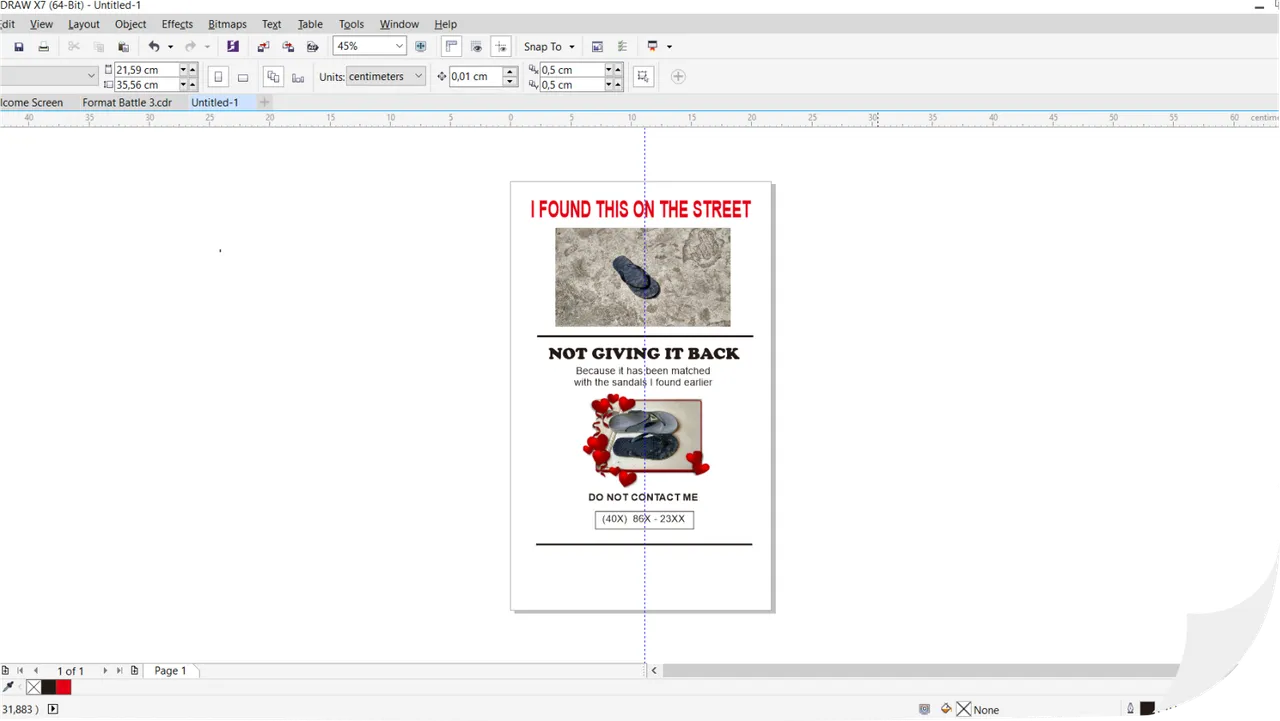Toggle Show guidelines
The height and width of the screenshot is (721, 1280).
[x=501, y=47]
